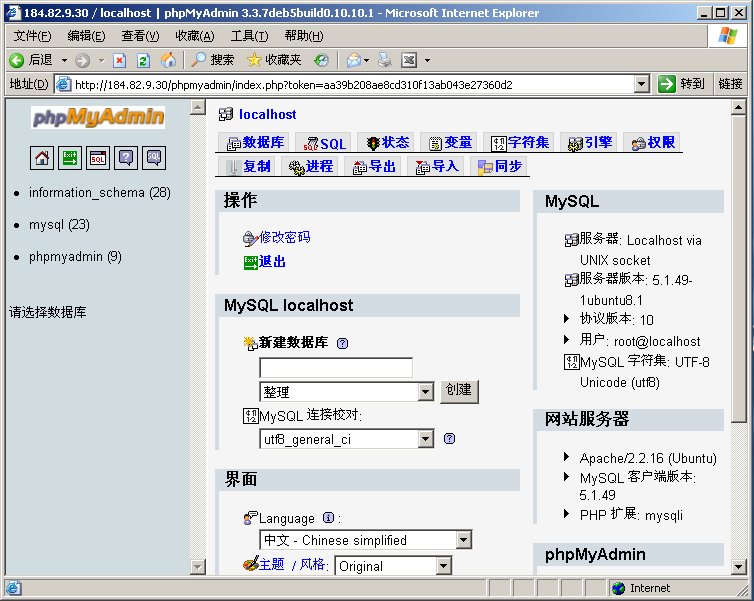Click the green exit icon beside 退出
The width and height of the screenshot is (754, 601).
tap(251, 263)
